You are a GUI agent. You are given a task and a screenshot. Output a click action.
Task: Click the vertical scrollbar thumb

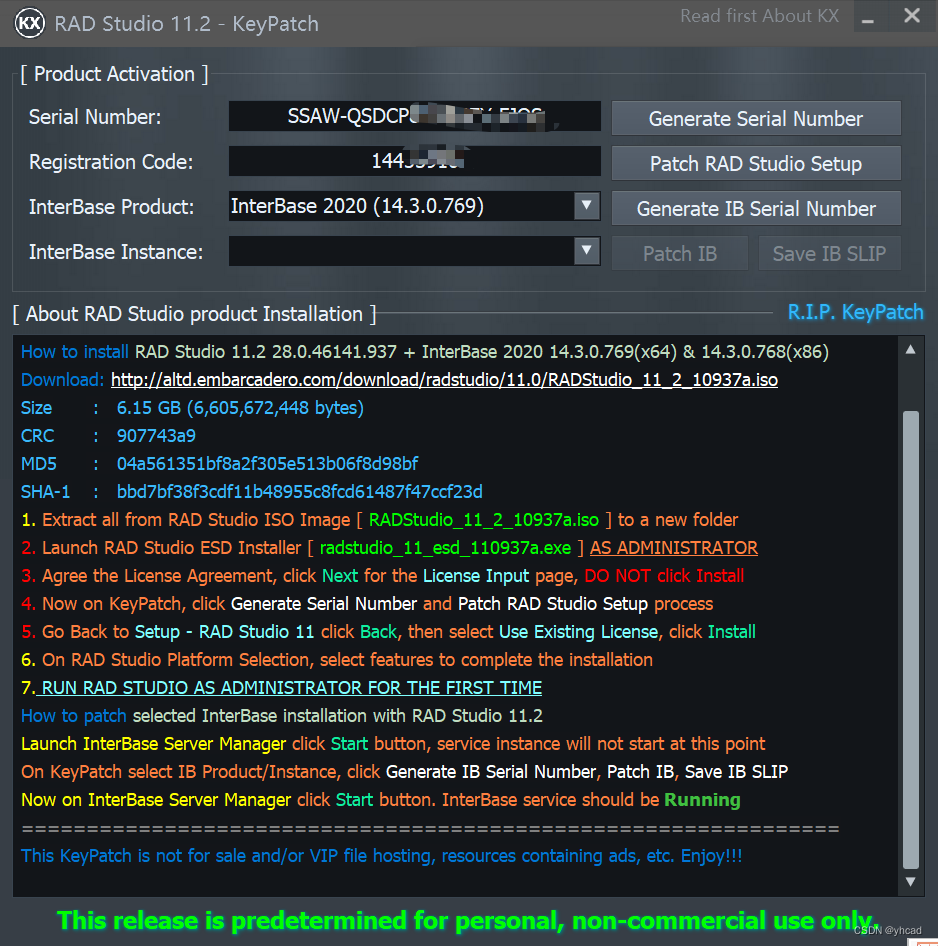tap(911, 640)
